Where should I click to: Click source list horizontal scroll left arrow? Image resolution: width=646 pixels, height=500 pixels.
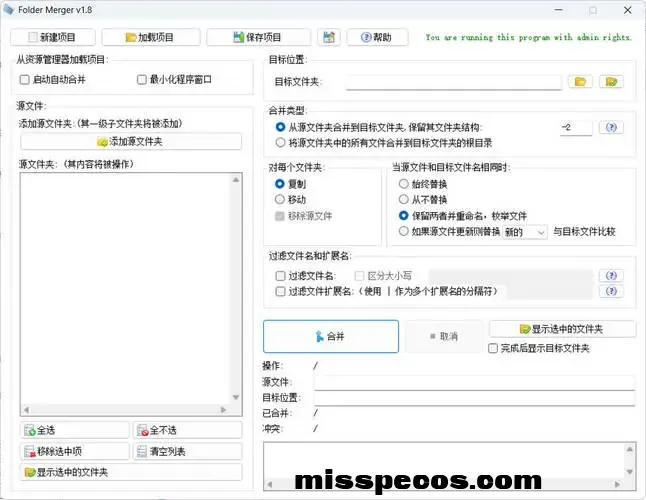click(26, 410)
